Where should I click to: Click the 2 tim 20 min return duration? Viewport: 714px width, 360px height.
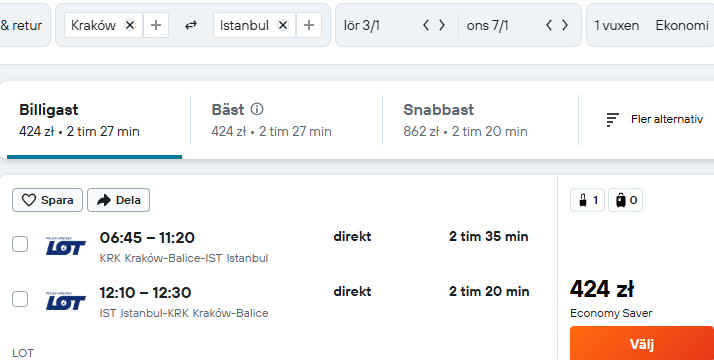[x=489, y=292]
